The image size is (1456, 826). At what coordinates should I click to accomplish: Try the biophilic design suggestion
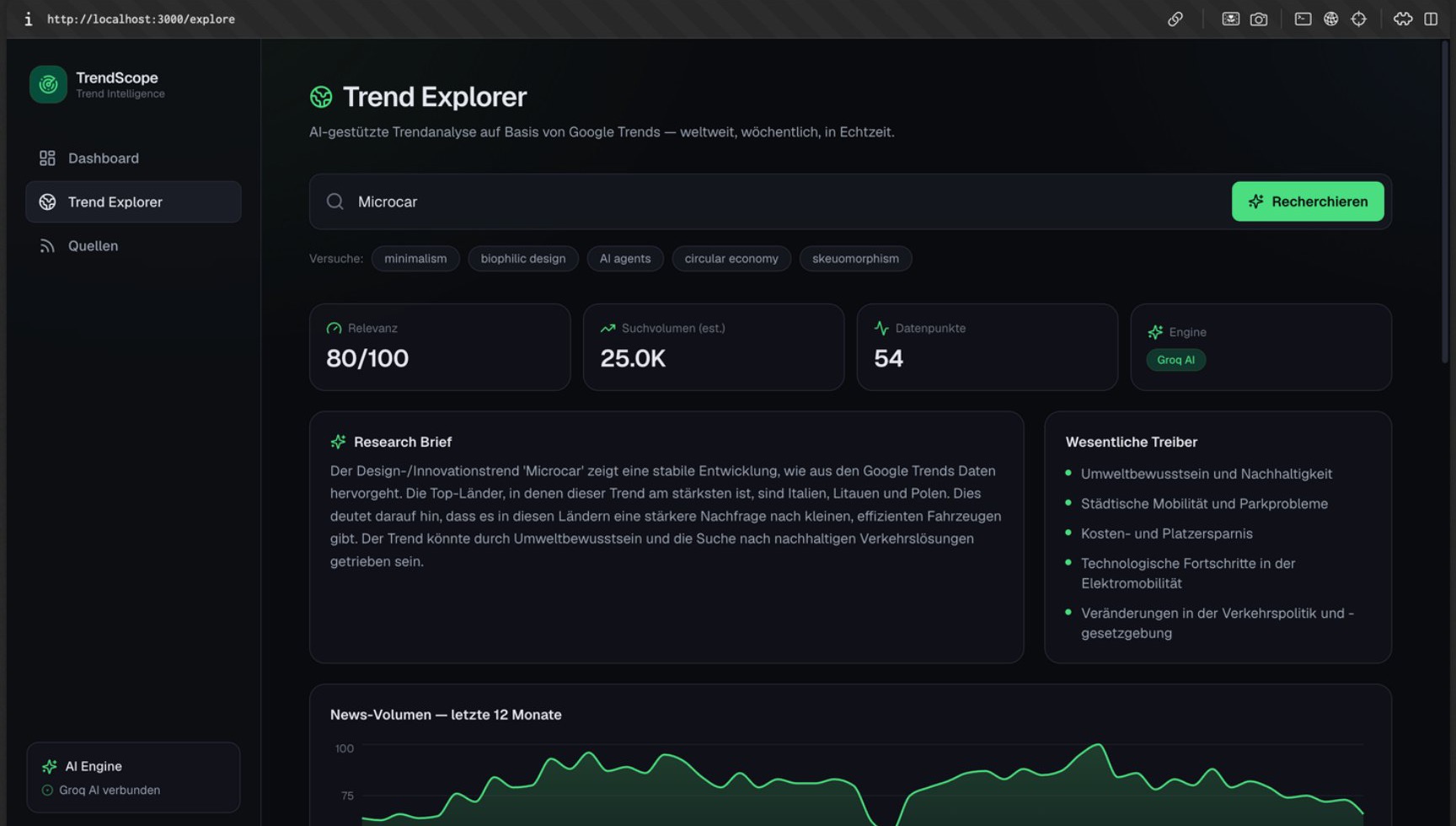pyautogui.click(x=523, y=259)
